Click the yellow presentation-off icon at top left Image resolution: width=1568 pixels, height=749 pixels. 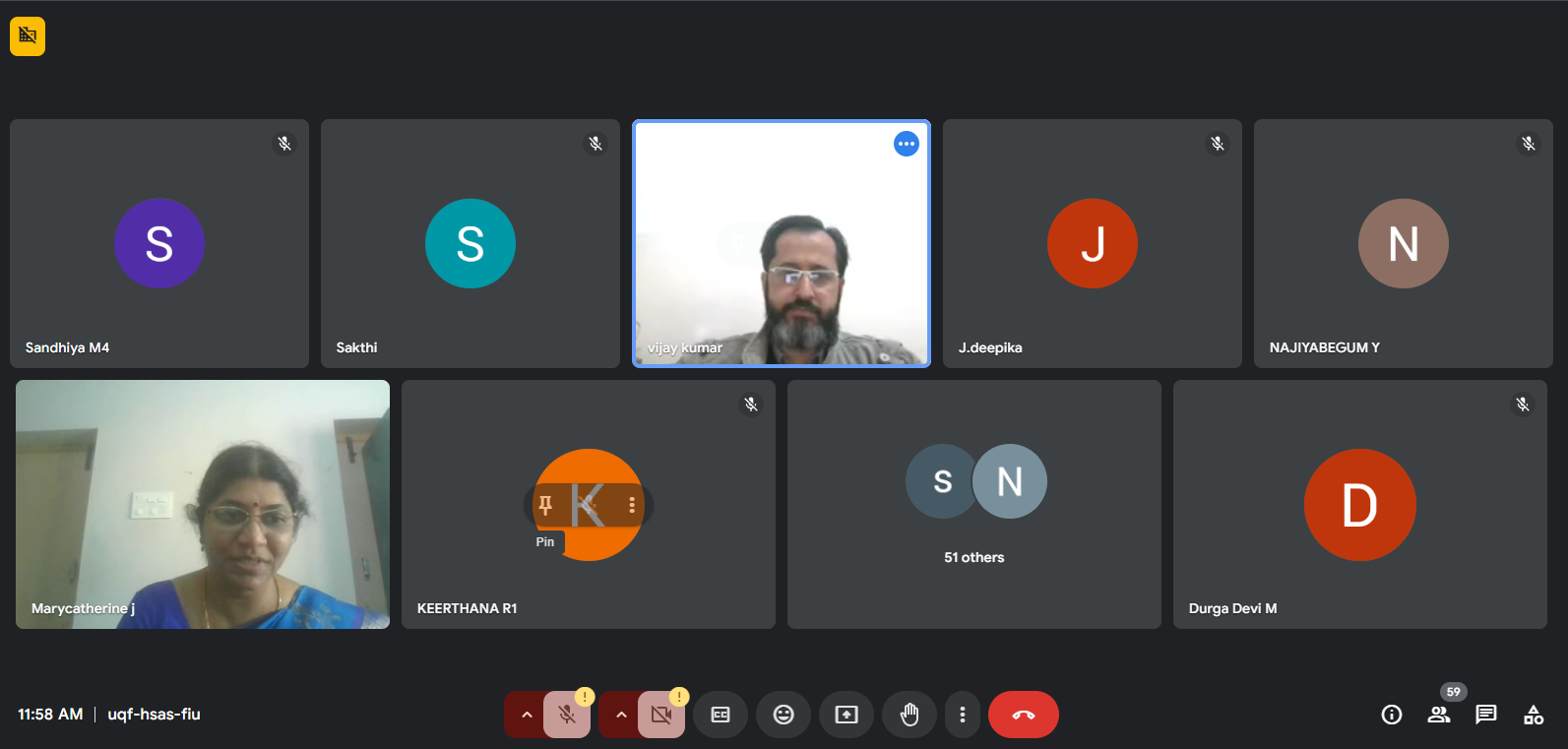28,36
